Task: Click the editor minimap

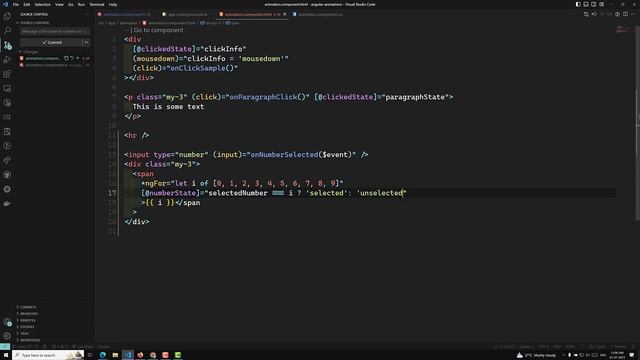Action: (624, 29)
